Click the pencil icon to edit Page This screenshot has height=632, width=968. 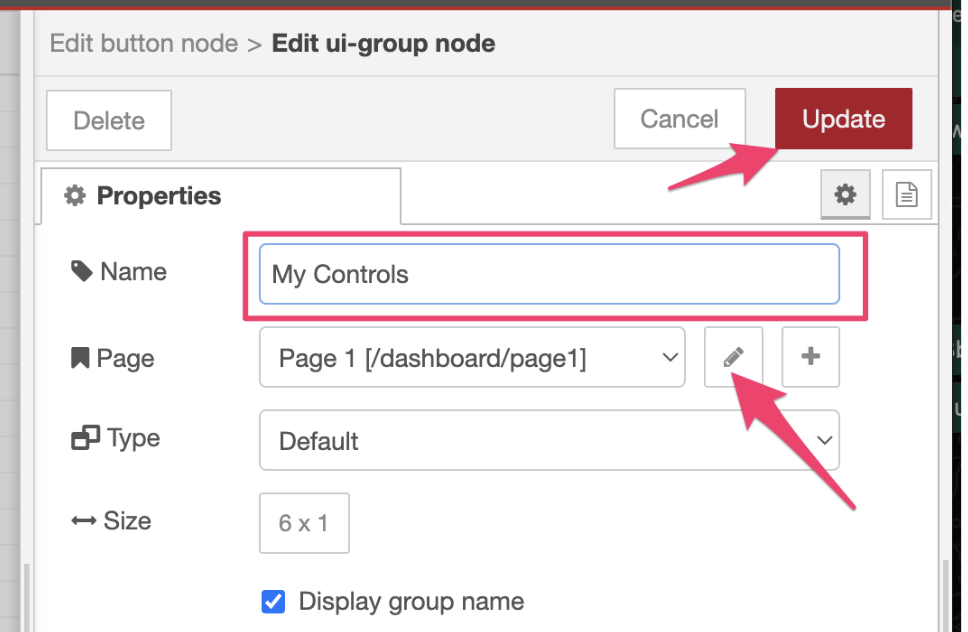(733, 357)
